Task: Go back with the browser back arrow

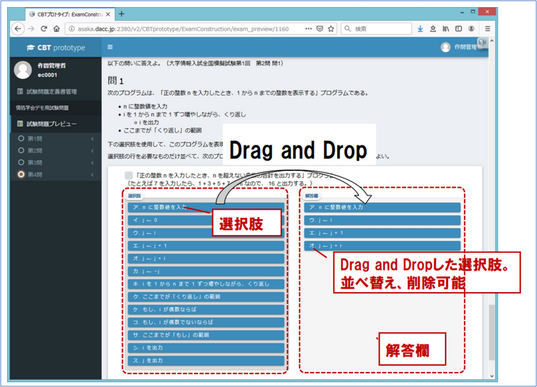Action: (18, 29)
